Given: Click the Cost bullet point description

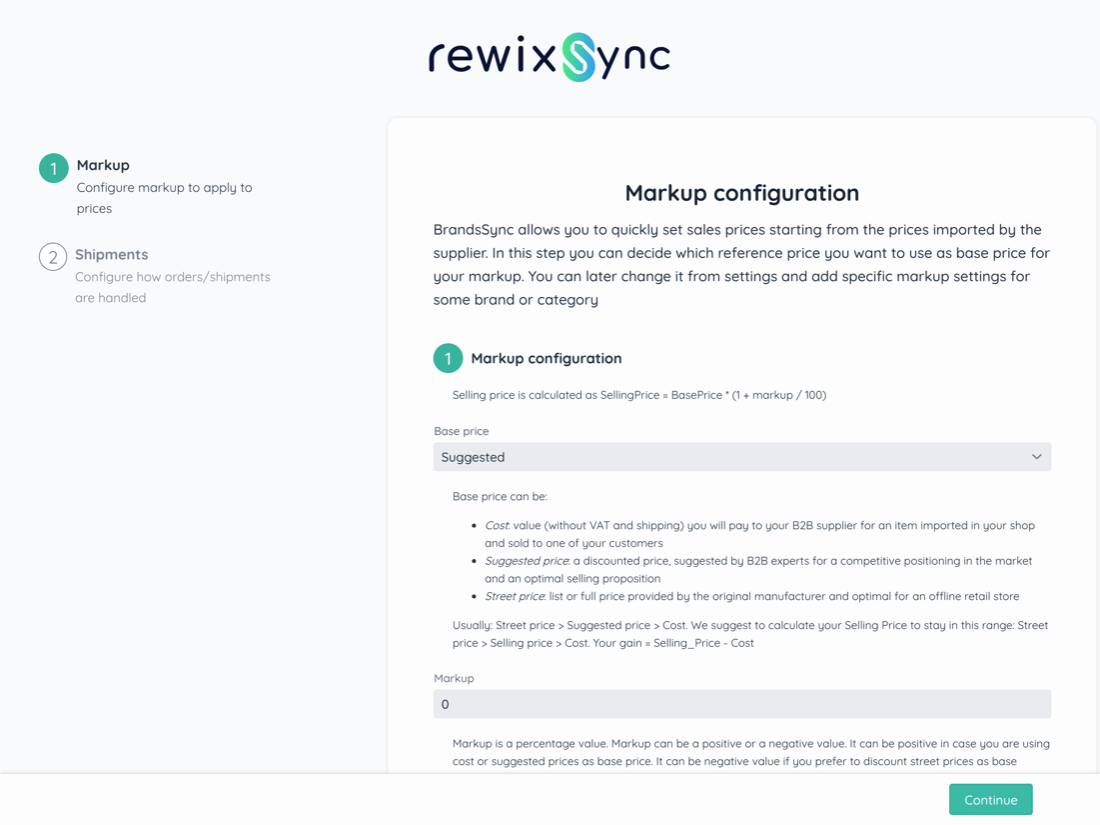Looking at the screenshot, I should [x=758, y=534].
